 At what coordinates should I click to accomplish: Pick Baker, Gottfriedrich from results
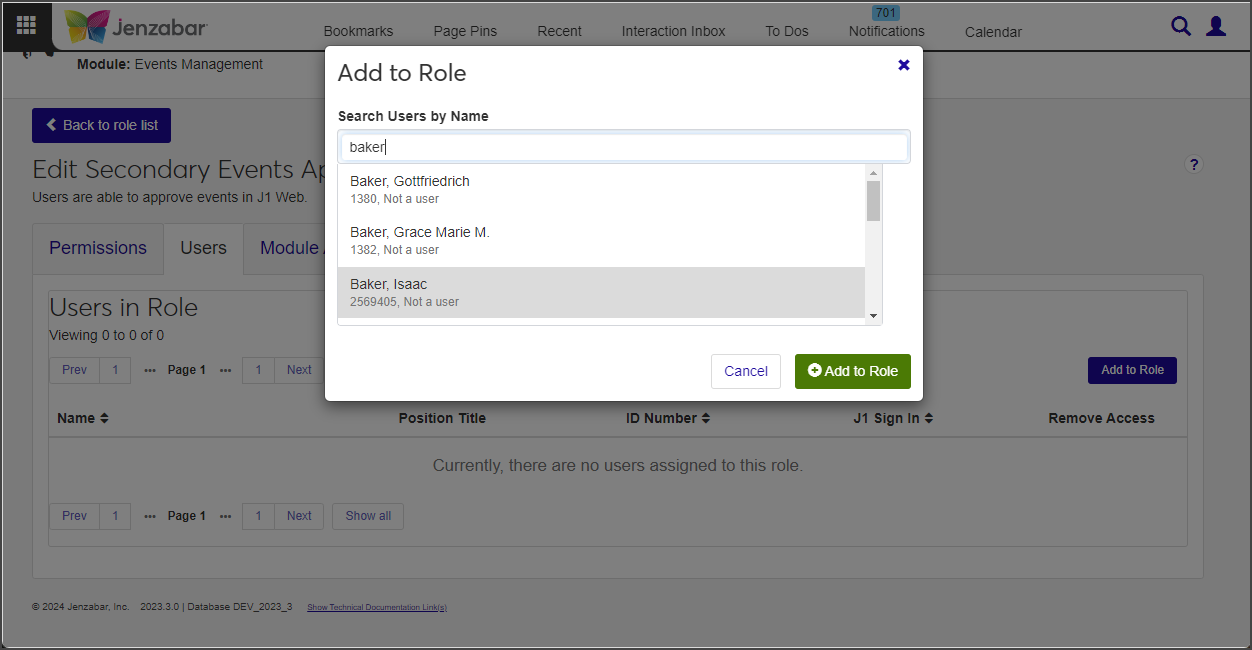point(601,189)
